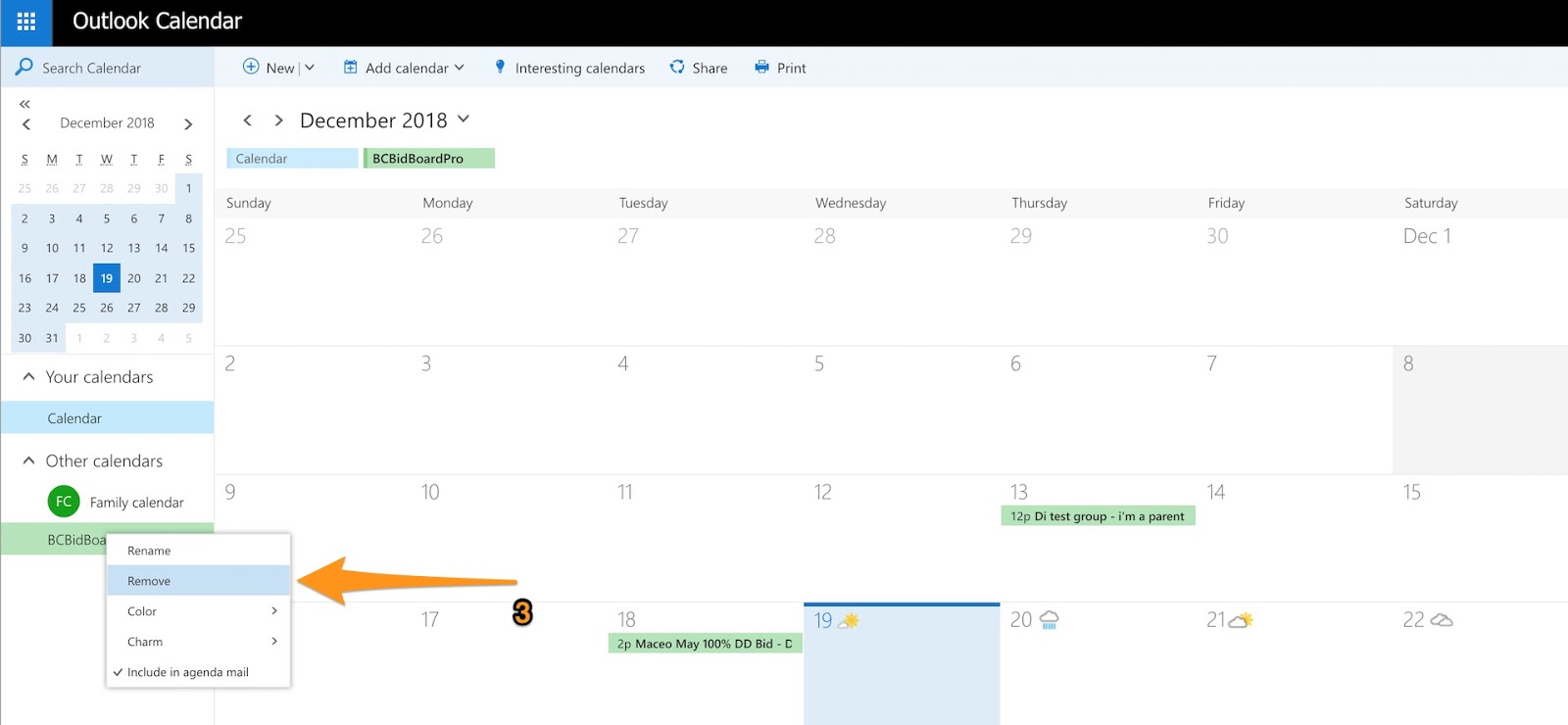The image size is (1568, 725).
Task: Expand the Add calendar dropdown
Action: pyautogui.click(x=459, y=67)
